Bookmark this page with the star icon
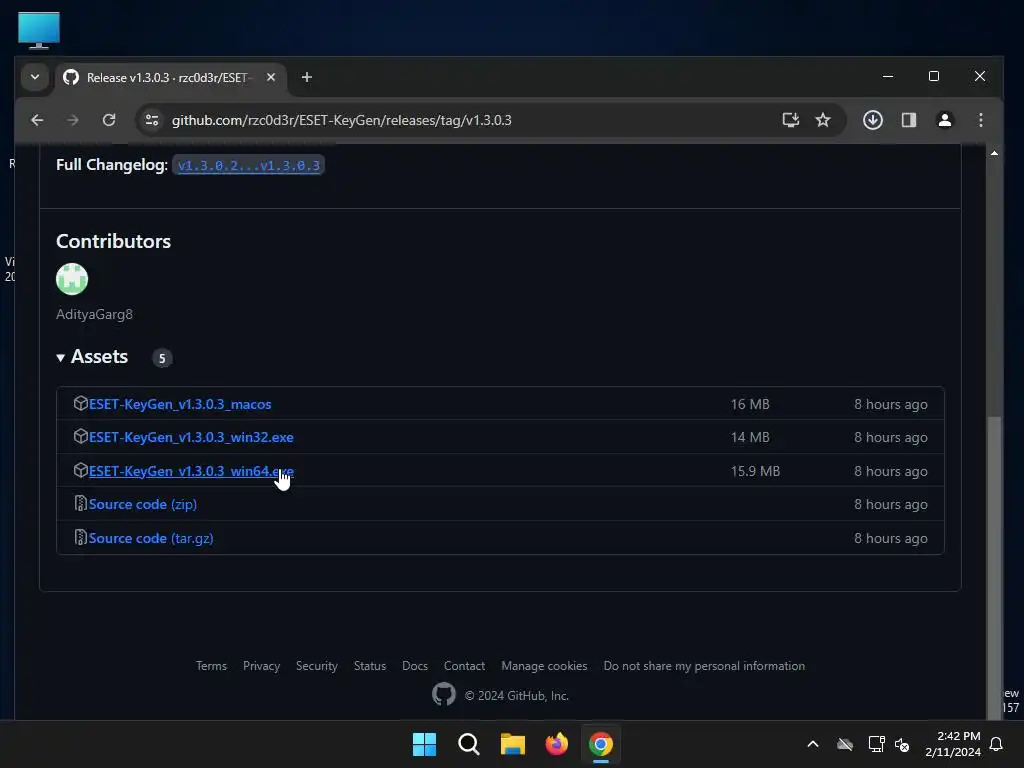 823,120
